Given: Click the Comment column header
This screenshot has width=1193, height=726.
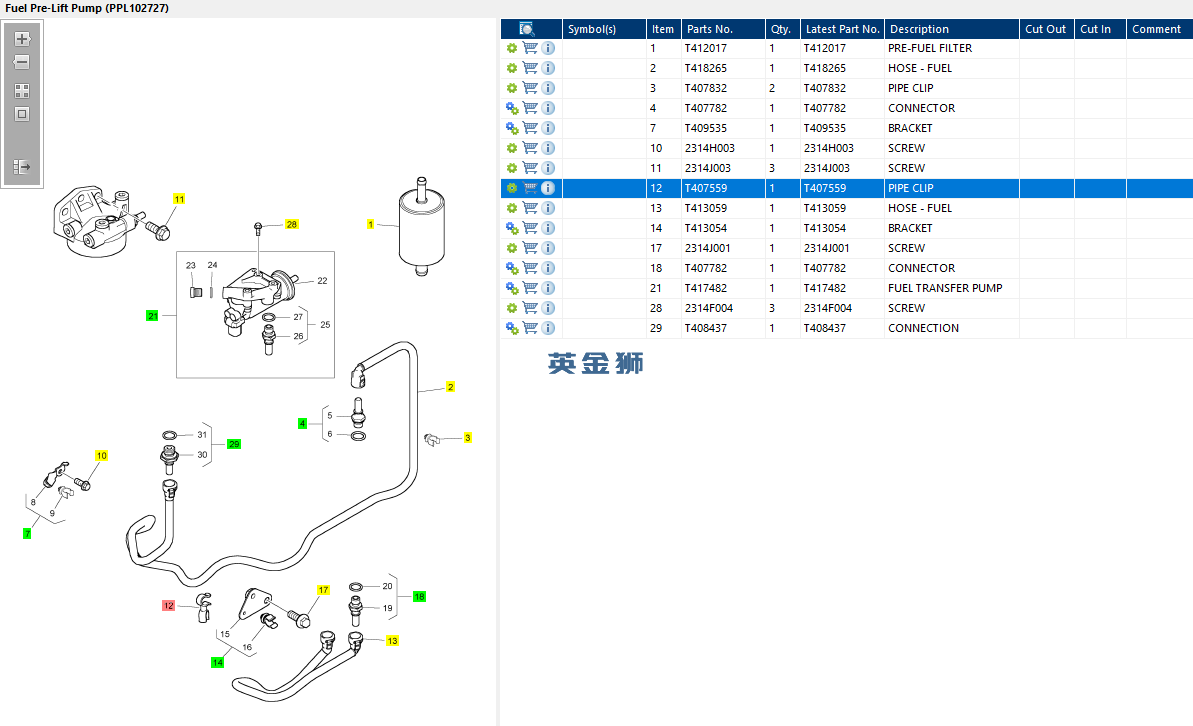Looking at the screenshot, I should click(x=1160, y=29).
